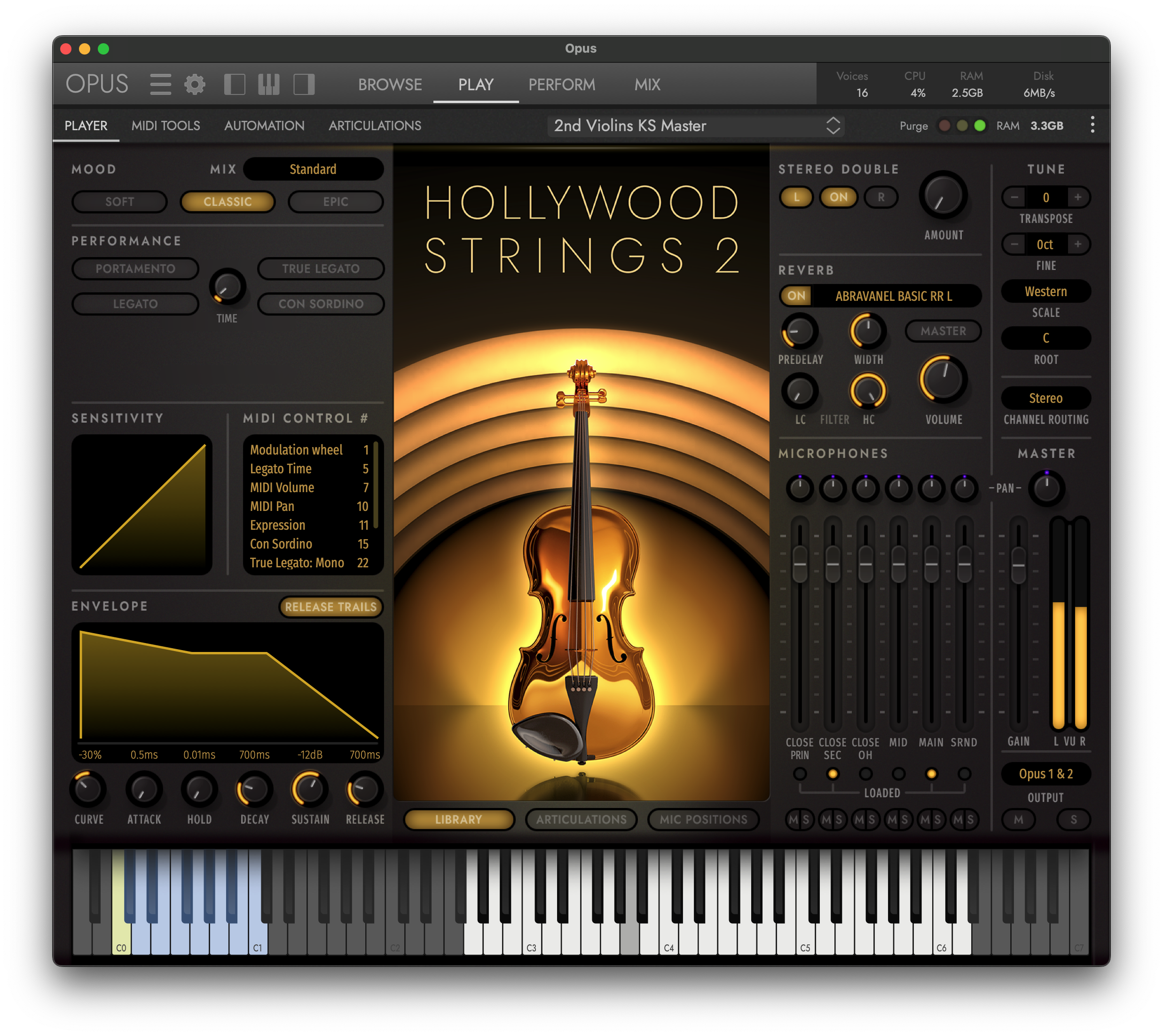This screenshot has width=1163, height=1036.
Task: Click the envelope Sustain knob
Action: tap(309, 790)
